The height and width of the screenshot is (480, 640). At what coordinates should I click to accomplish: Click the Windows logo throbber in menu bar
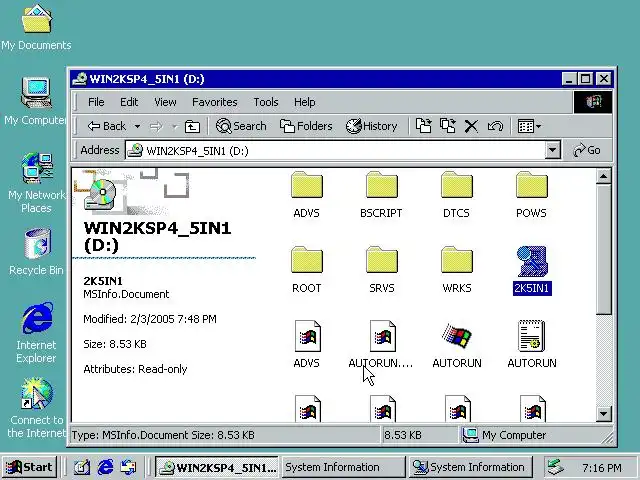593,102
